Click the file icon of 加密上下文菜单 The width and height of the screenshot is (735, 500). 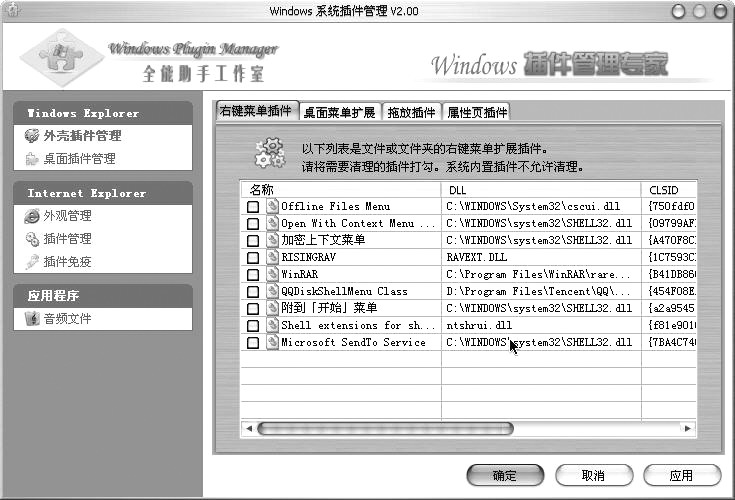tap(272, 240)
